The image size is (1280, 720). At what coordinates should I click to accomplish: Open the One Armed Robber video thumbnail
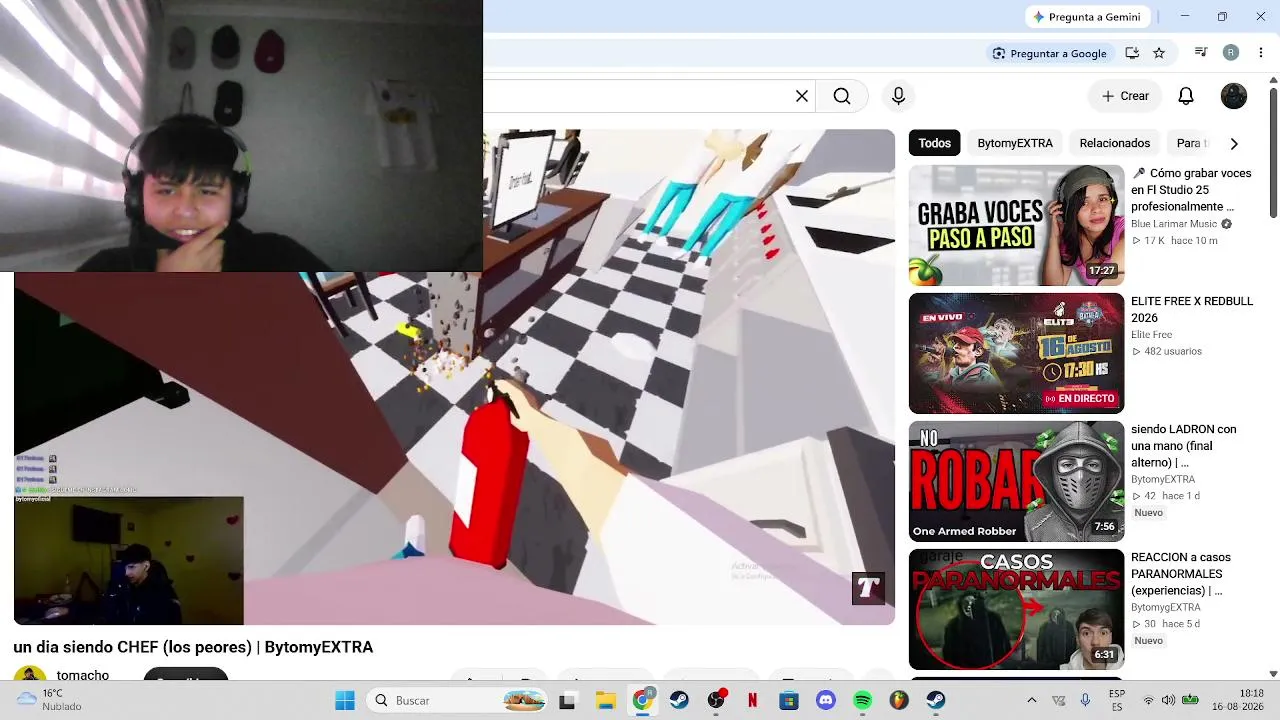coord(1016,481)
